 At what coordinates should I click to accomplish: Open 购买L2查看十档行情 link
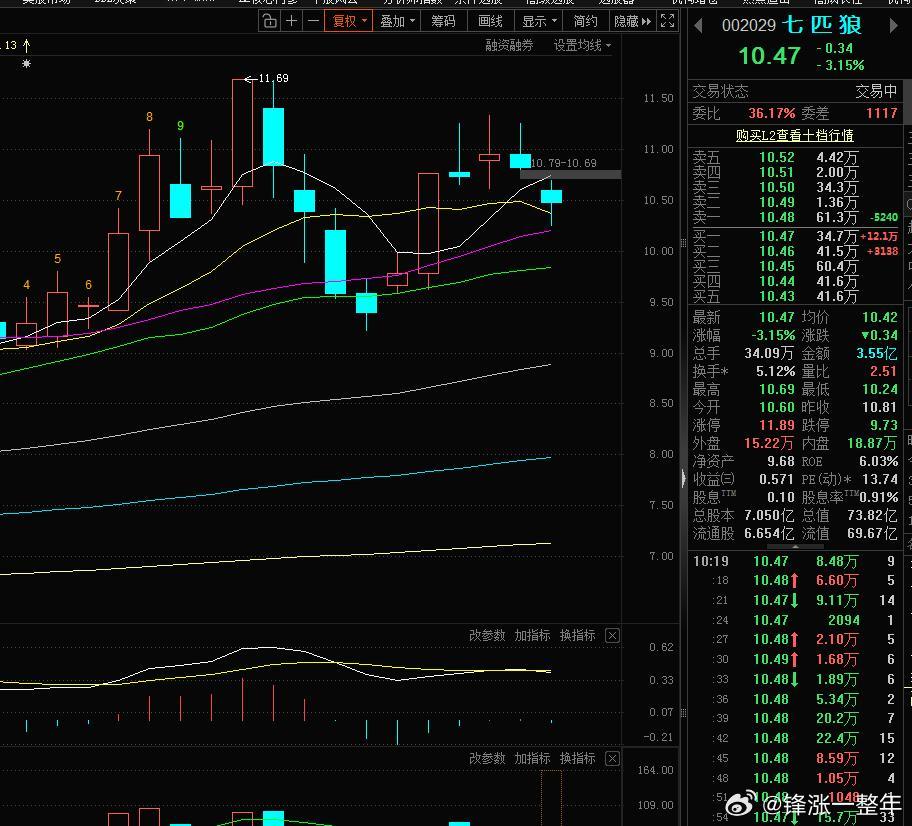tap(795, 136)
